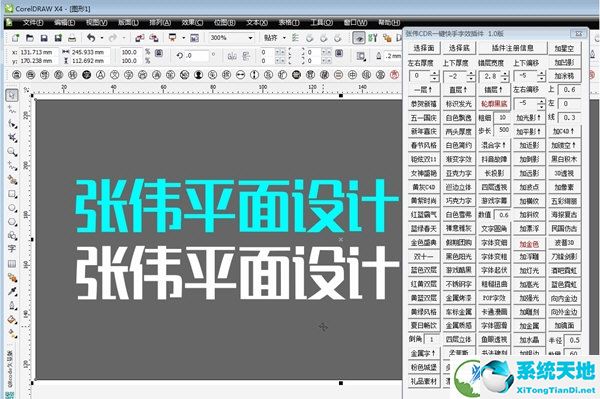This screenshot has height=399, width=600.
Task: Click the 选择底 button
Action: pyautogui.click(x=459, y=48)
